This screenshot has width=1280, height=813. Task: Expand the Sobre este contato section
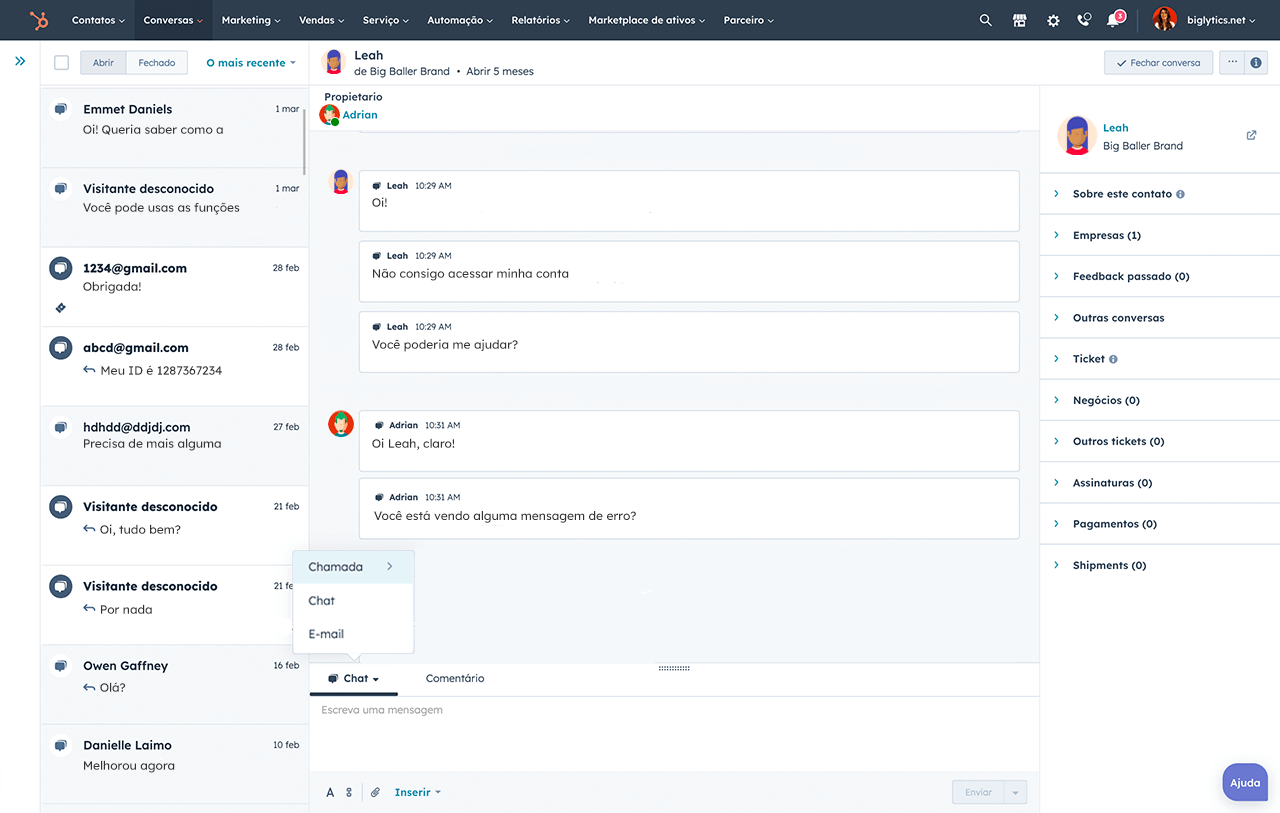pyautogui.click(x=1160, y=194)
